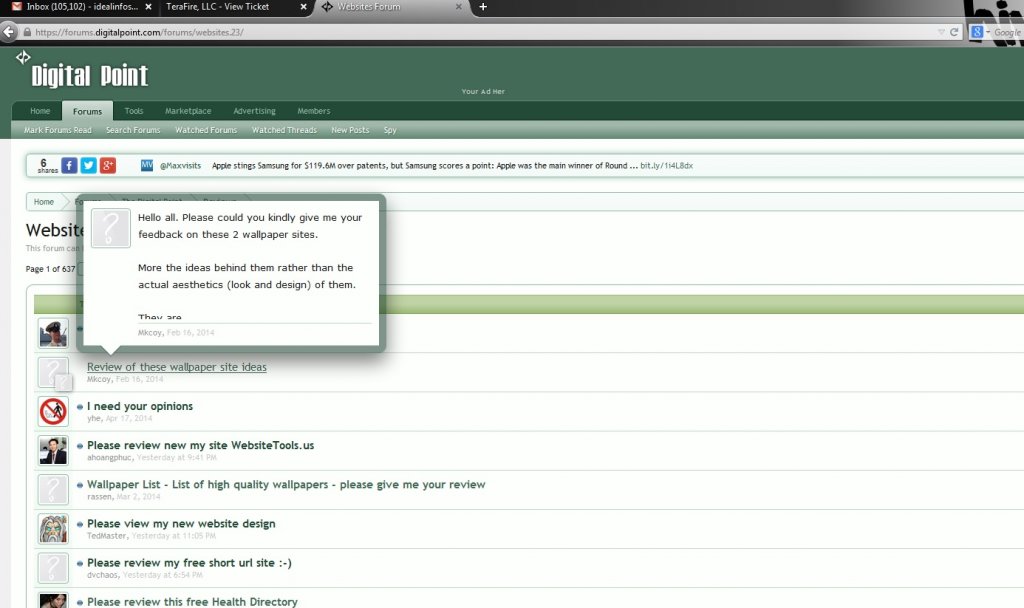Click the Twitter share icon
Viewport: 1024px width, 608px height.
point(89,165)
